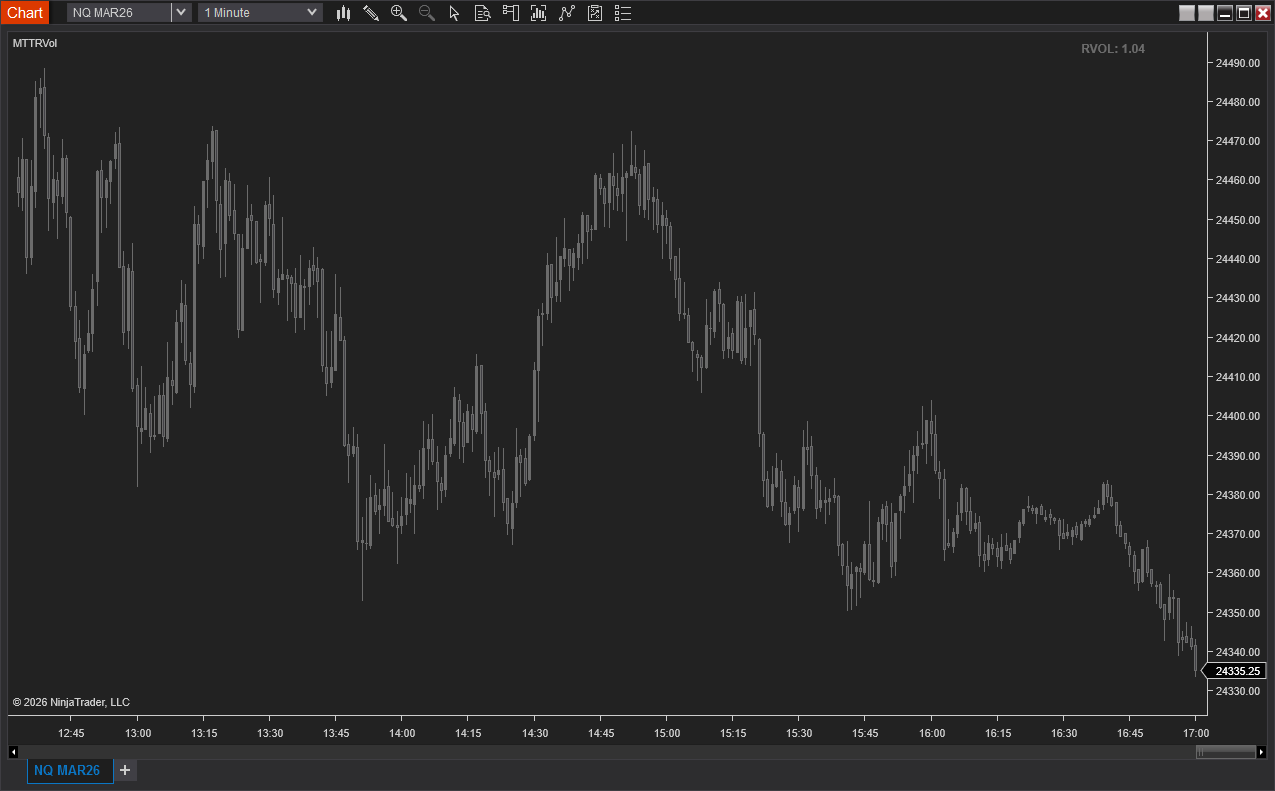Open the Indicators icon
Image resolution: width=1275 pixels, height=791 pixels.
538,13
